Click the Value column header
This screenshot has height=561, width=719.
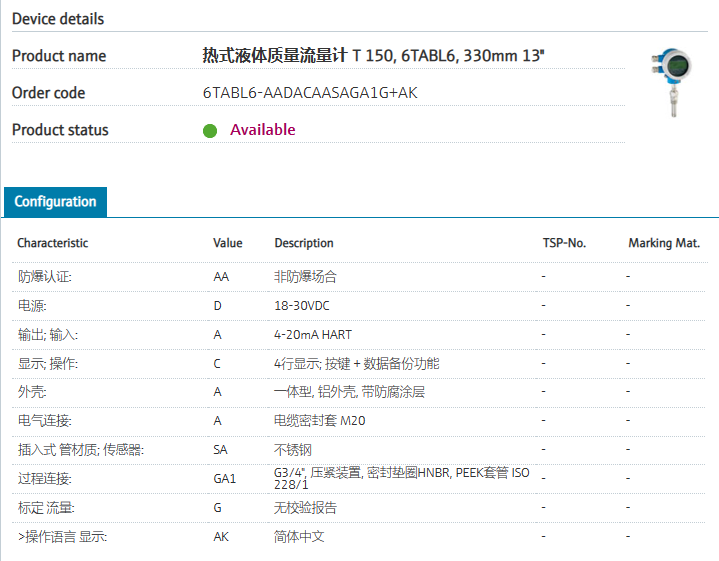pyautogui.click(x=227, y=243)
